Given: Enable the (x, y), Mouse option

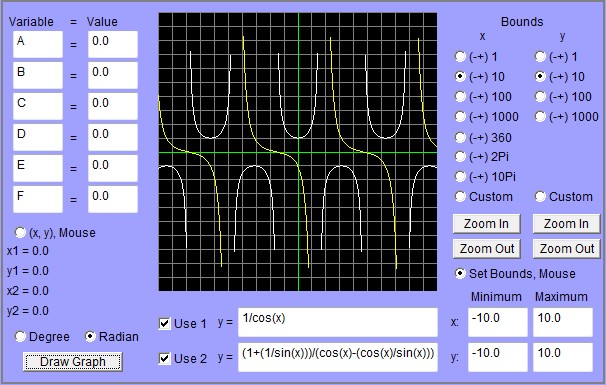Looking at the screenshot, I should click(x=20, y=233).
